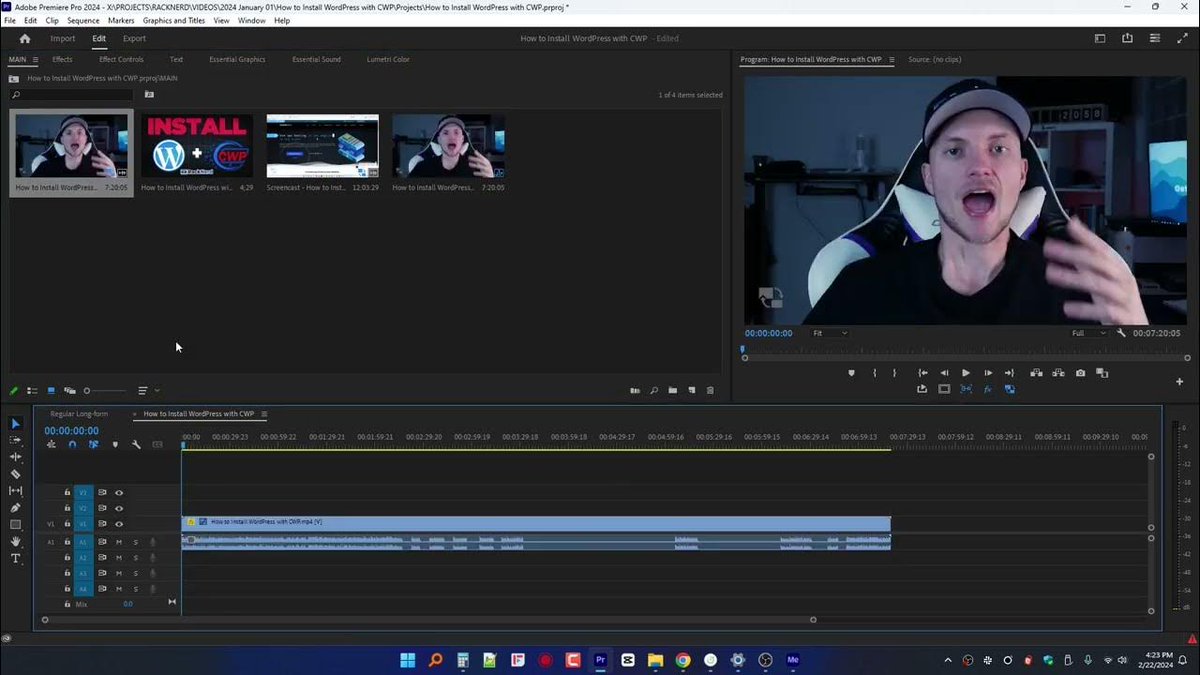Mute audio track A1
The width and height of the screenshot is (1200, 675).
[119, 542]
